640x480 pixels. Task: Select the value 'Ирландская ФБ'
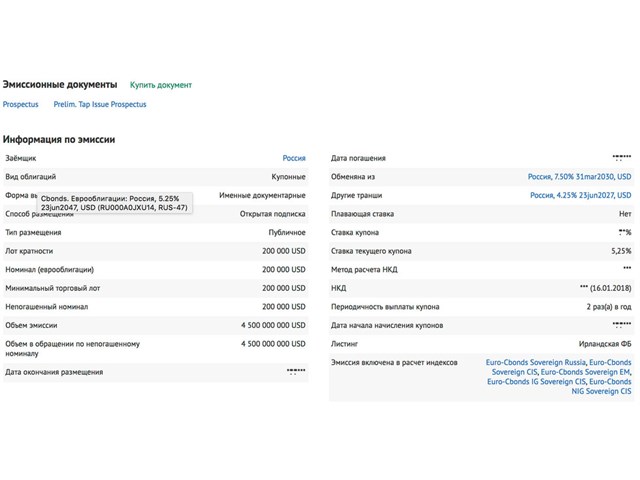(x=605, y=344)
